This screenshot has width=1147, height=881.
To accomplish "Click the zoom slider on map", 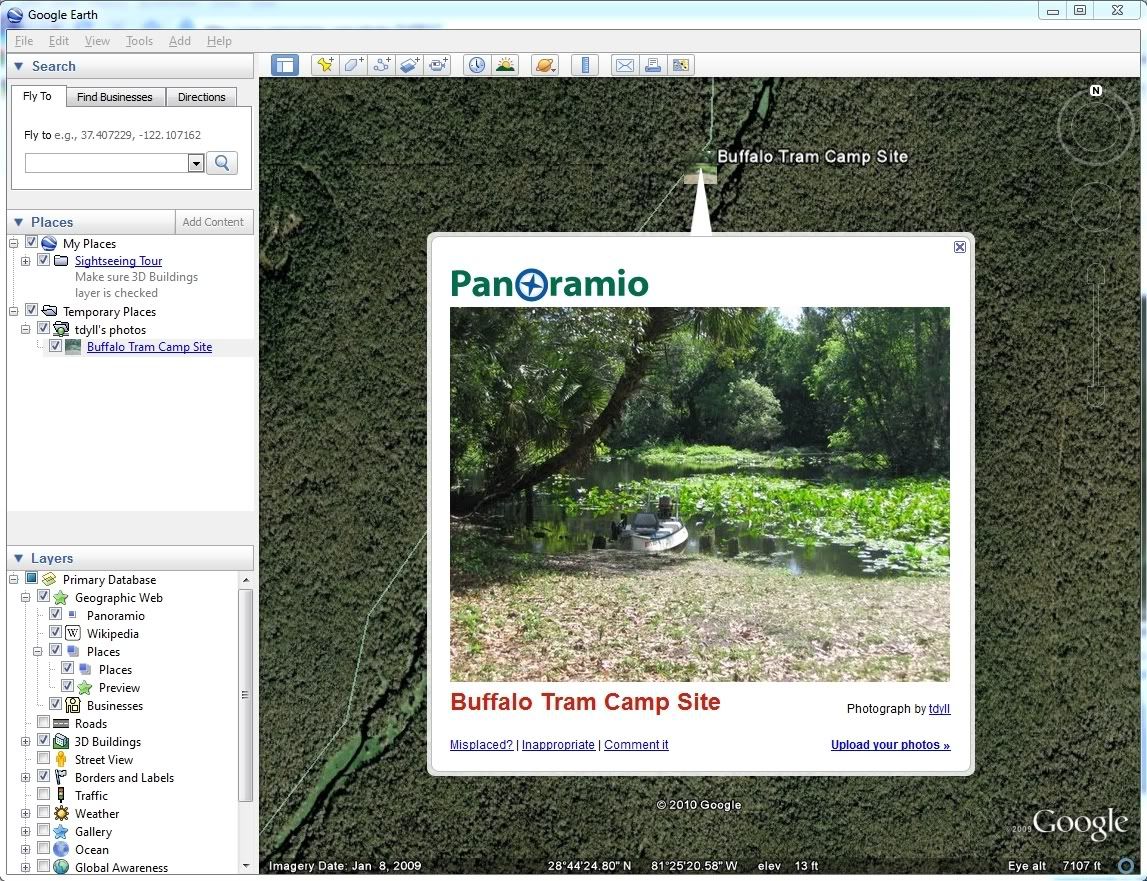I will coord(1095,334).
